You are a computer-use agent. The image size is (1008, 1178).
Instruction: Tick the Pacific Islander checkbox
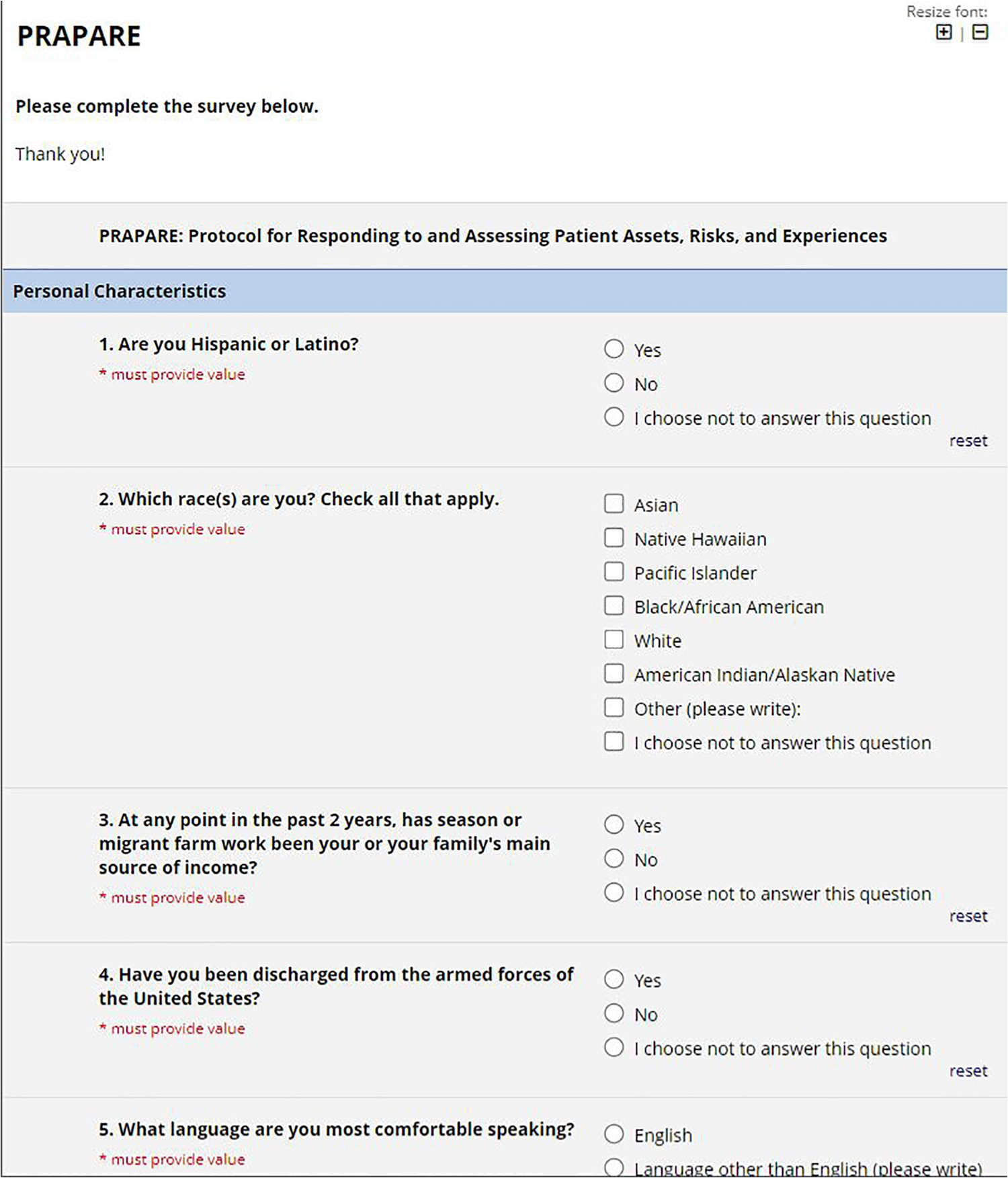[614, 572]
